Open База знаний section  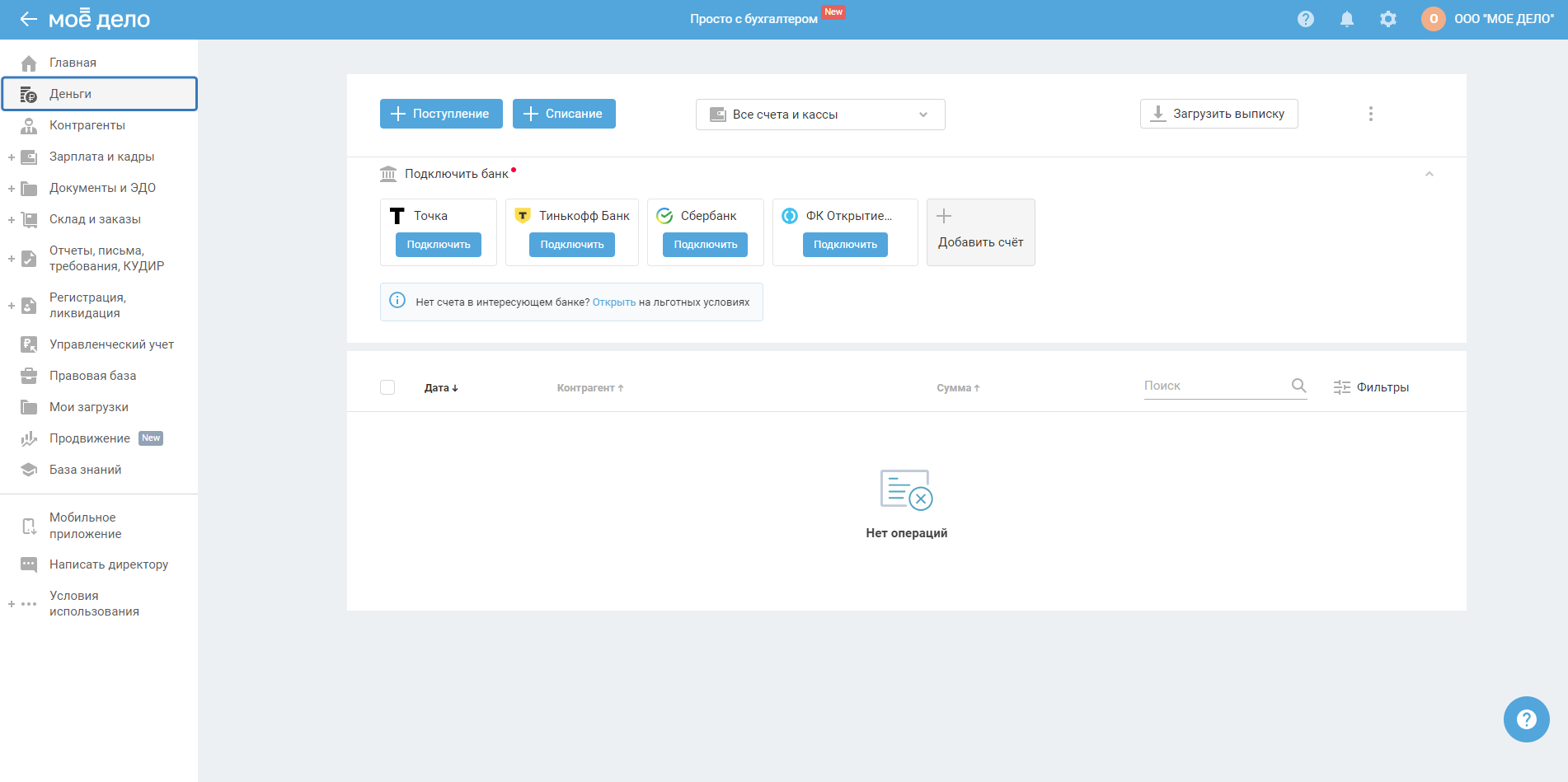pyautogui.click(x=99, y=470)
